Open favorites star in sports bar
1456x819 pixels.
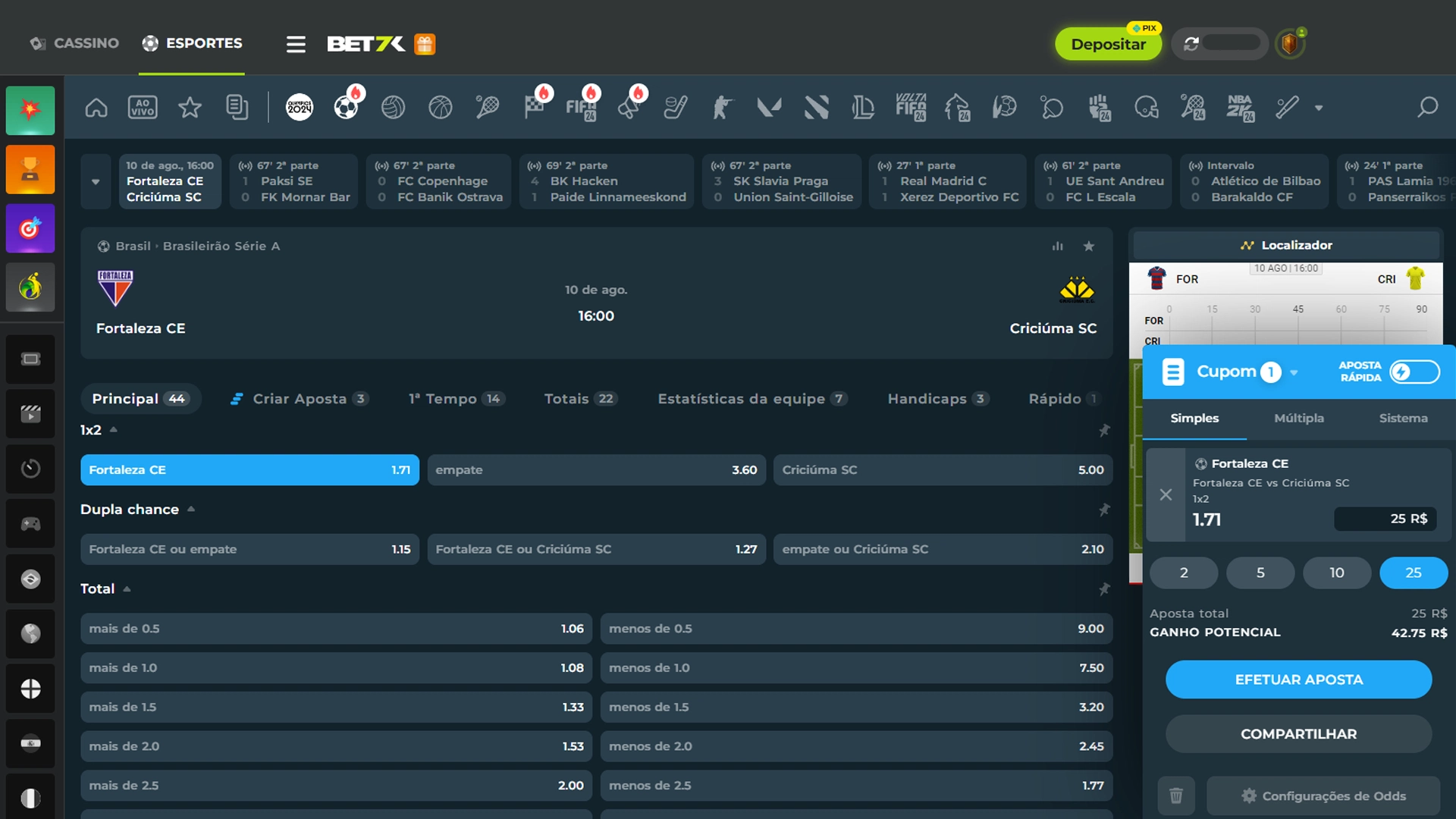click(190, 108)
